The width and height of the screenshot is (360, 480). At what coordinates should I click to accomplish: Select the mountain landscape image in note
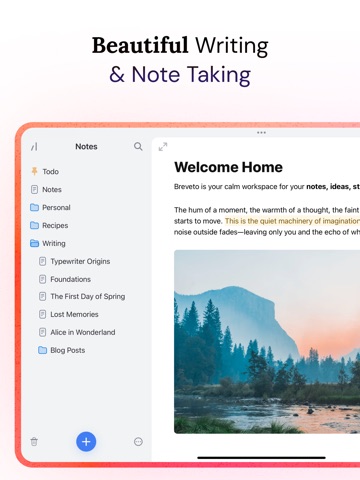(267, 342)
